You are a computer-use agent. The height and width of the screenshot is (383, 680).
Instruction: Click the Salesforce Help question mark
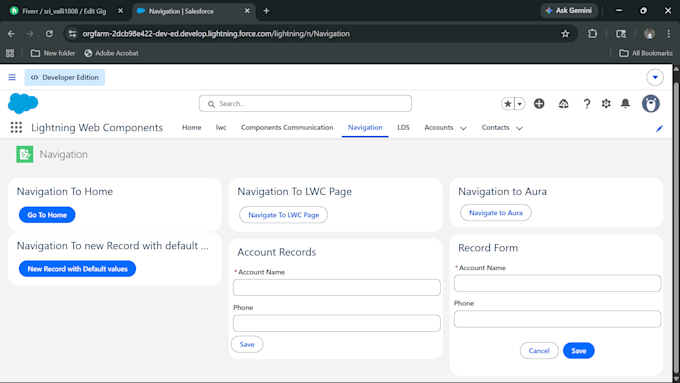(x=586, y=104)
